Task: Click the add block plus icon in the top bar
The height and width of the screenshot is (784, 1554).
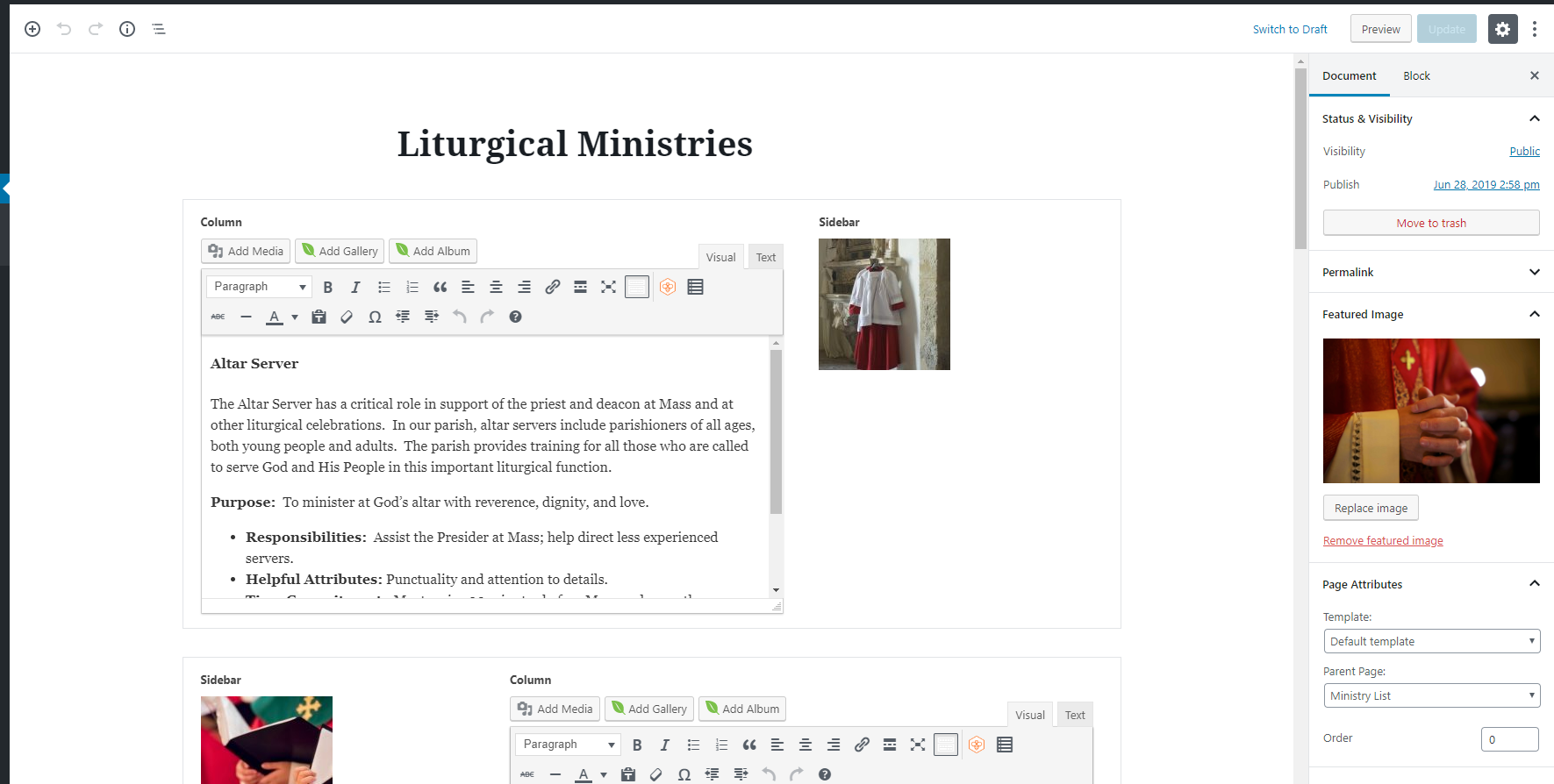Action: pos(32,29)
